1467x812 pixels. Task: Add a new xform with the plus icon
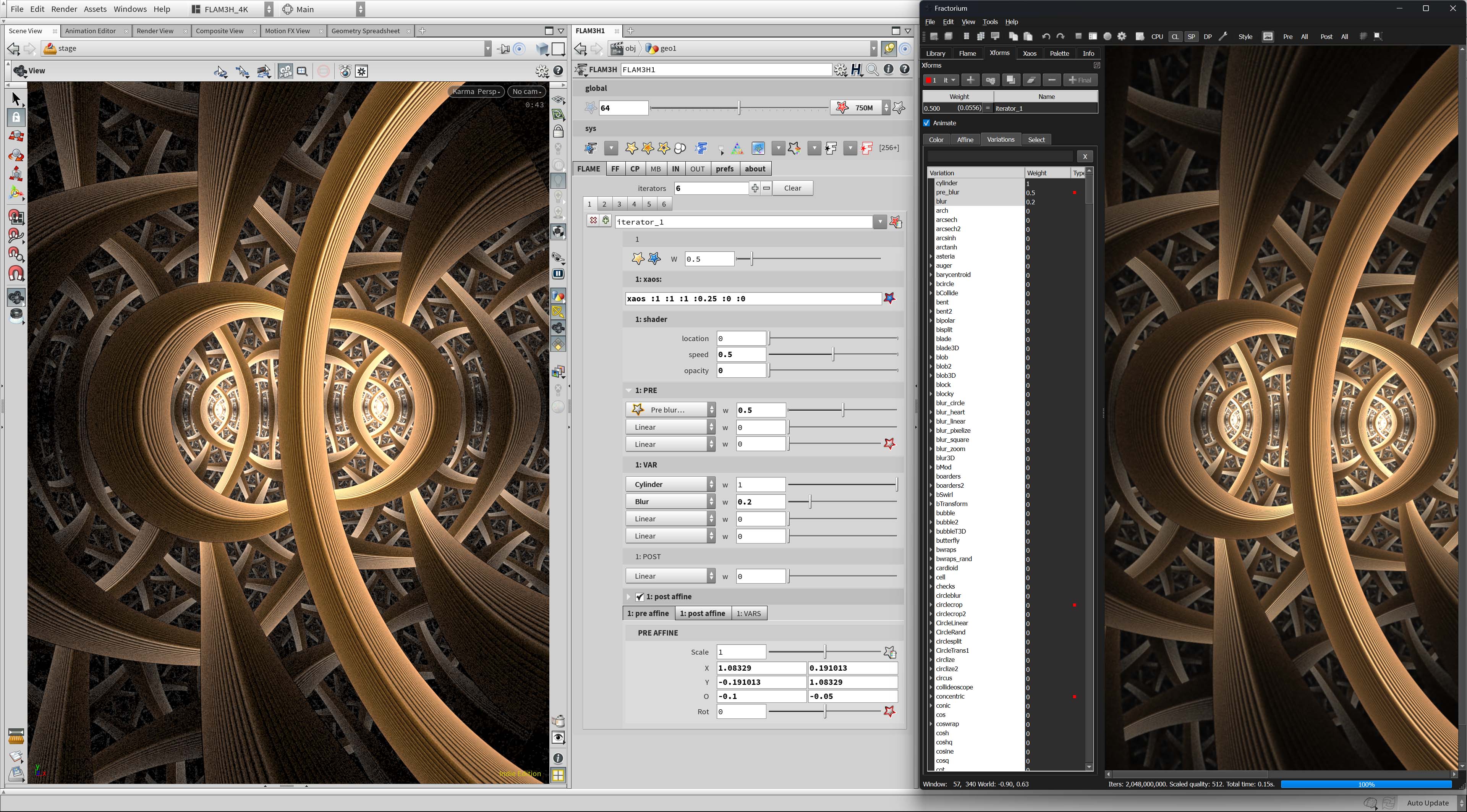[971, 80]
